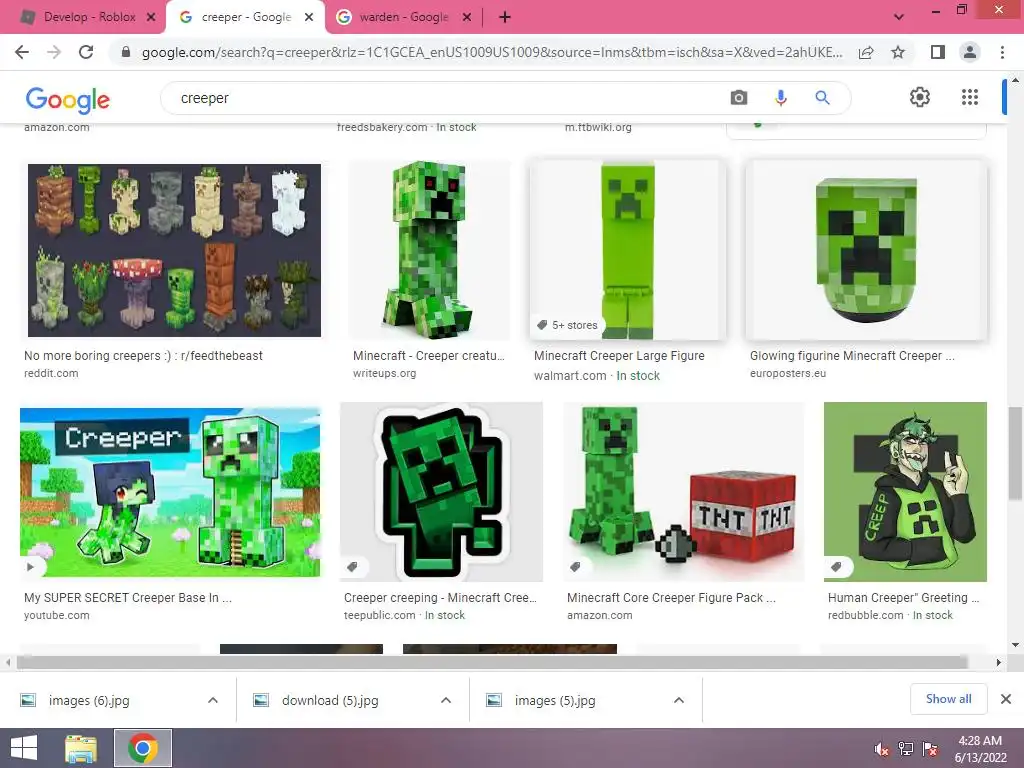Click teepublic.com source link

point(379,615)
